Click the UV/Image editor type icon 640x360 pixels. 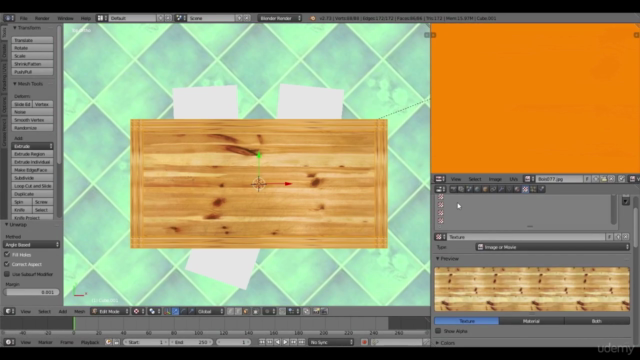[x=440, y=179]
